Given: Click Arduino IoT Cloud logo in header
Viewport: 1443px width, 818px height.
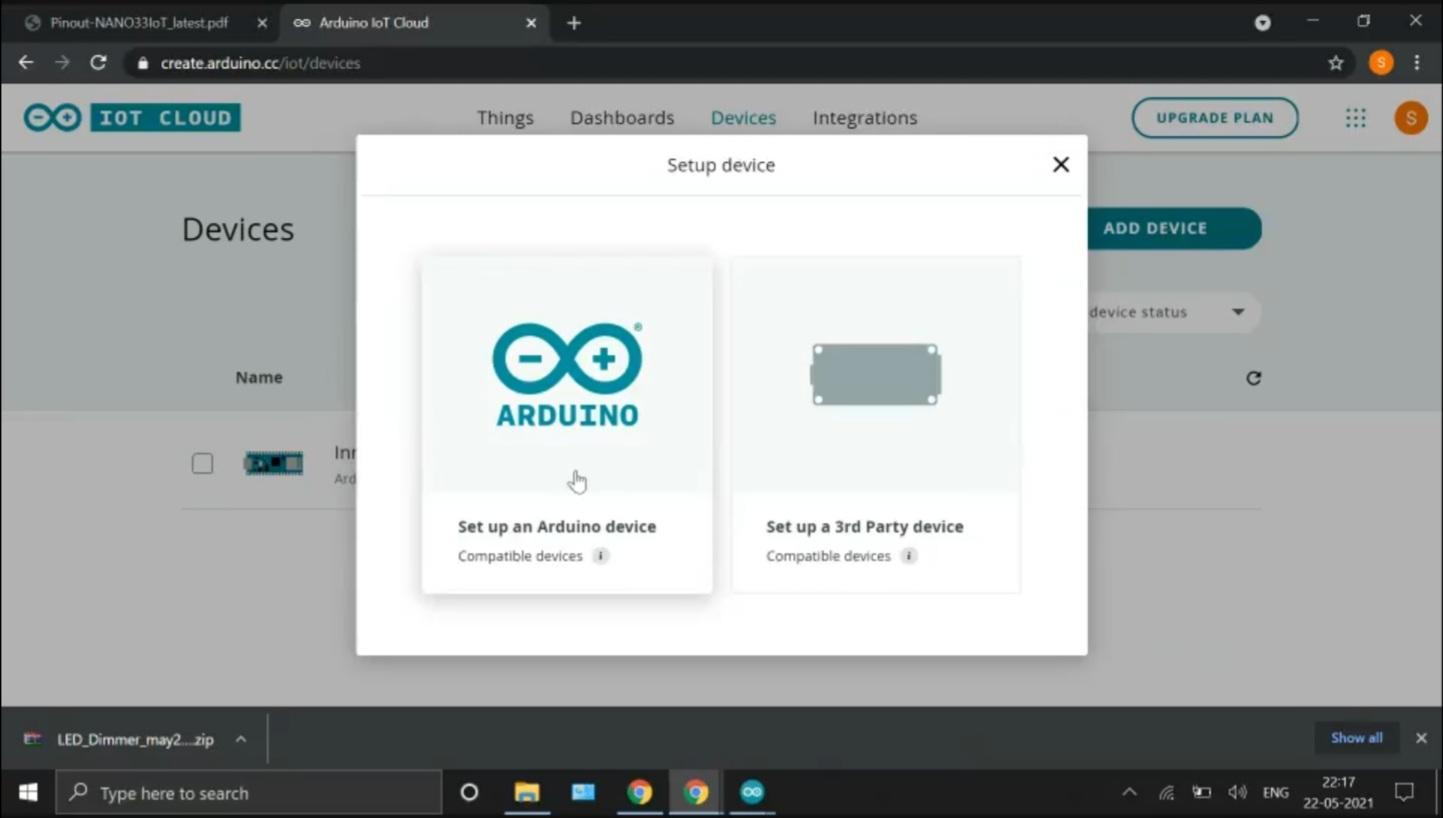Looking at the screenshot, I should [x=132, y=117].
